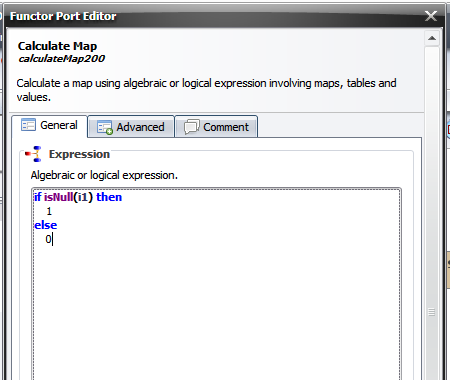Image resolution: width=450 pixels, height=380 pixels.
Task: Click the value 1 in expression
Action: (x=49, y=211)
